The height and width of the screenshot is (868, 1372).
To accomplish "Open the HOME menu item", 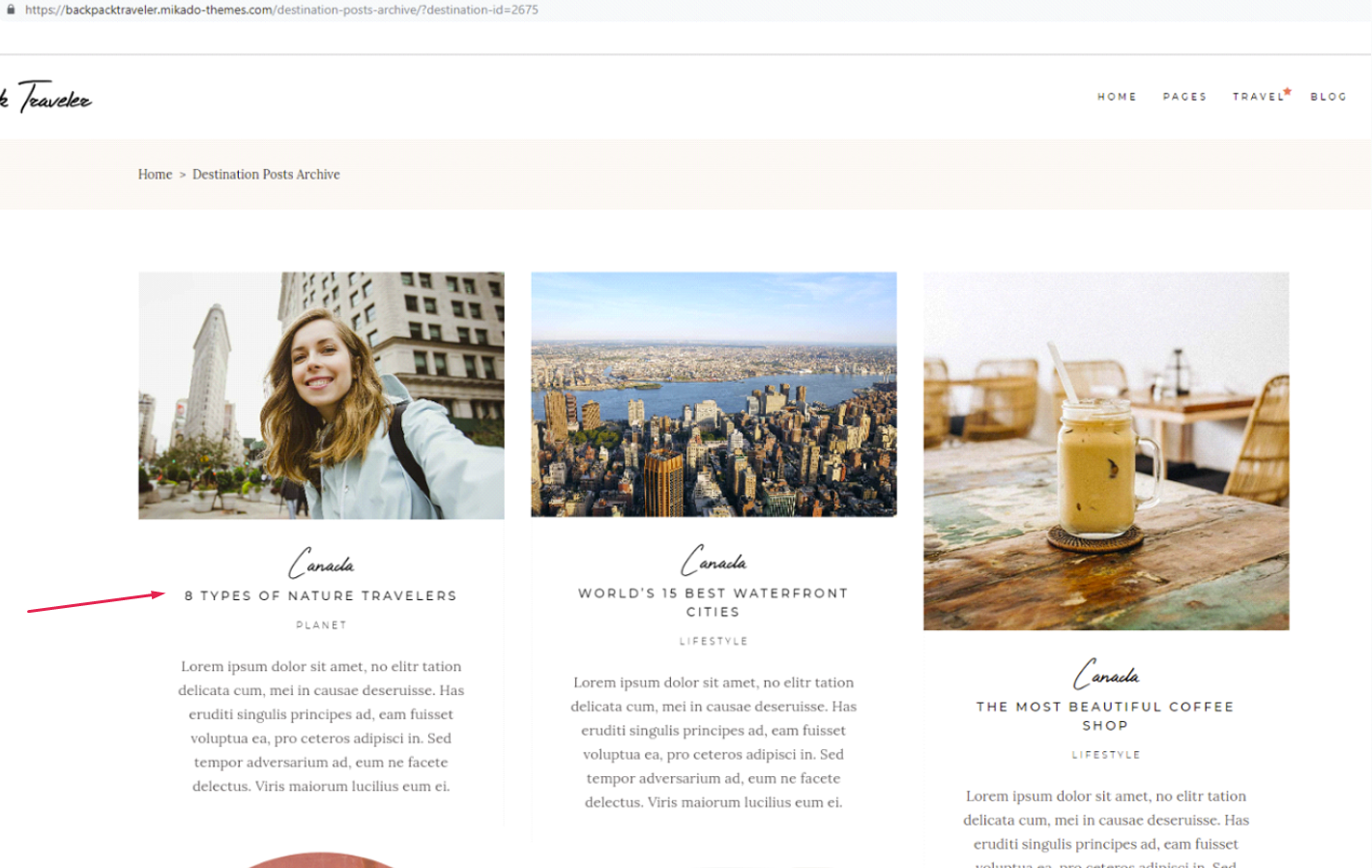I will (1117, 97).
